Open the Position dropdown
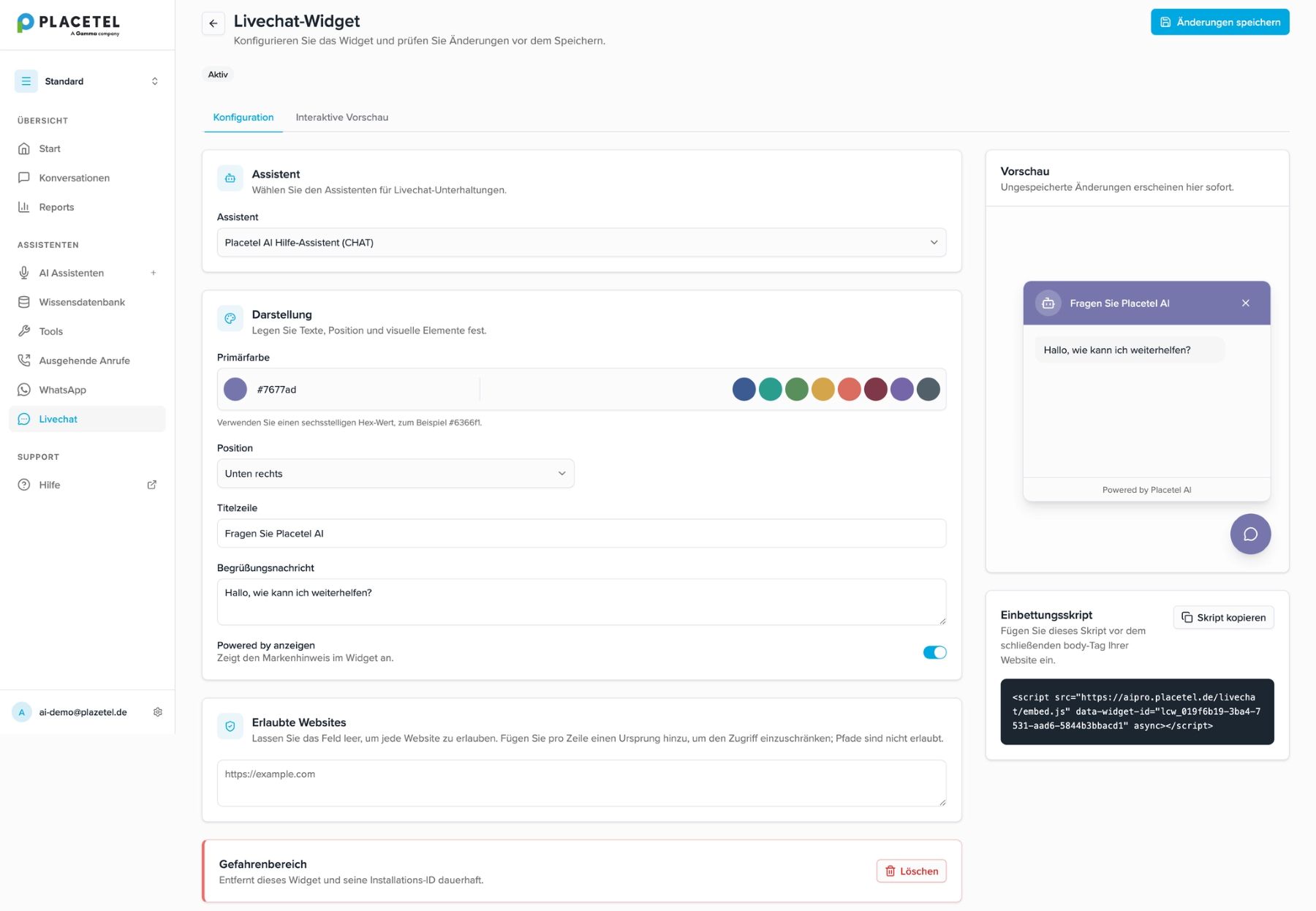 click(x=396, y=474)
